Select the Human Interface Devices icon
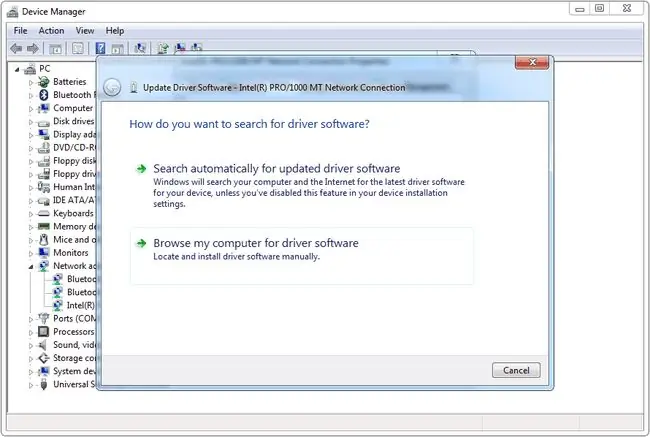 click(x=44, y=187)
